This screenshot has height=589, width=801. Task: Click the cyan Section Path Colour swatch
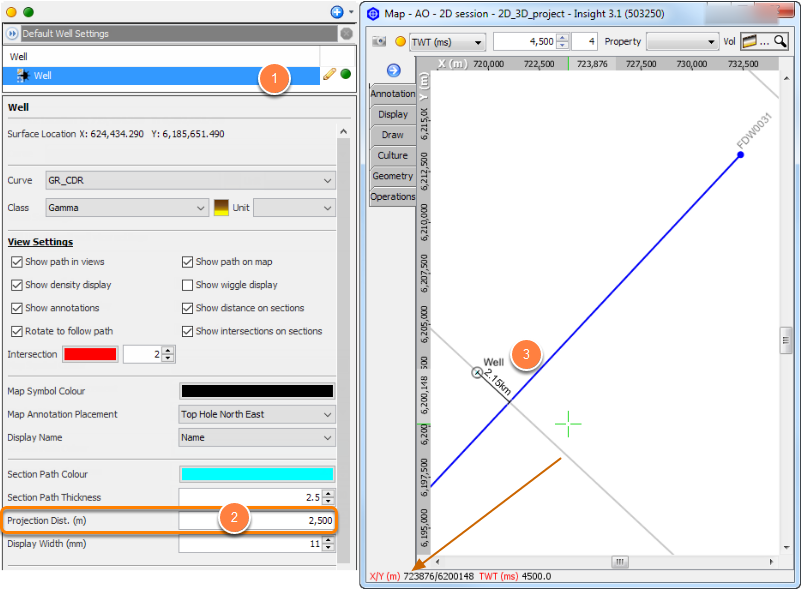click(x=257, y=474)
